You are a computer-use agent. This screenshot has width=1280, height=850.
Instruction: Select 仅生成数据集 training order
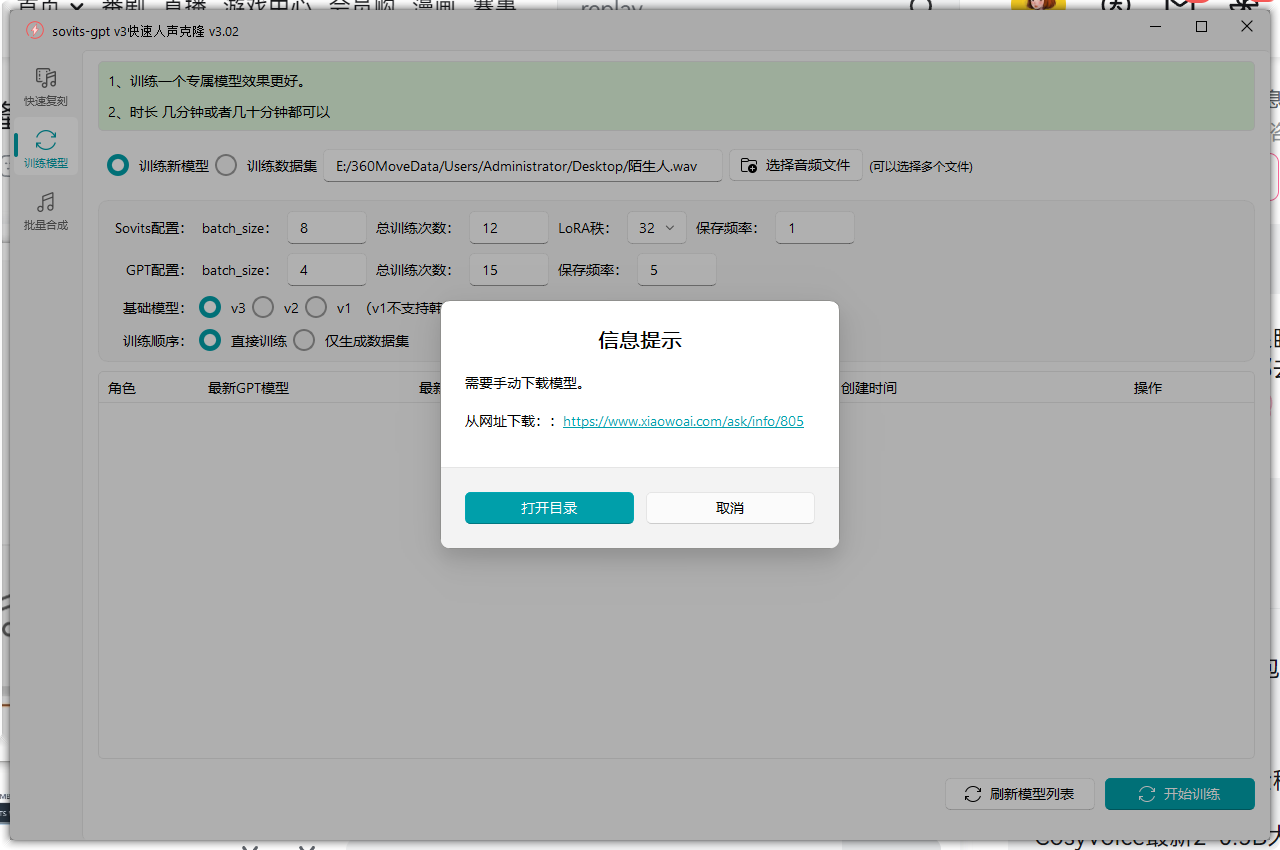click(304, 340)
